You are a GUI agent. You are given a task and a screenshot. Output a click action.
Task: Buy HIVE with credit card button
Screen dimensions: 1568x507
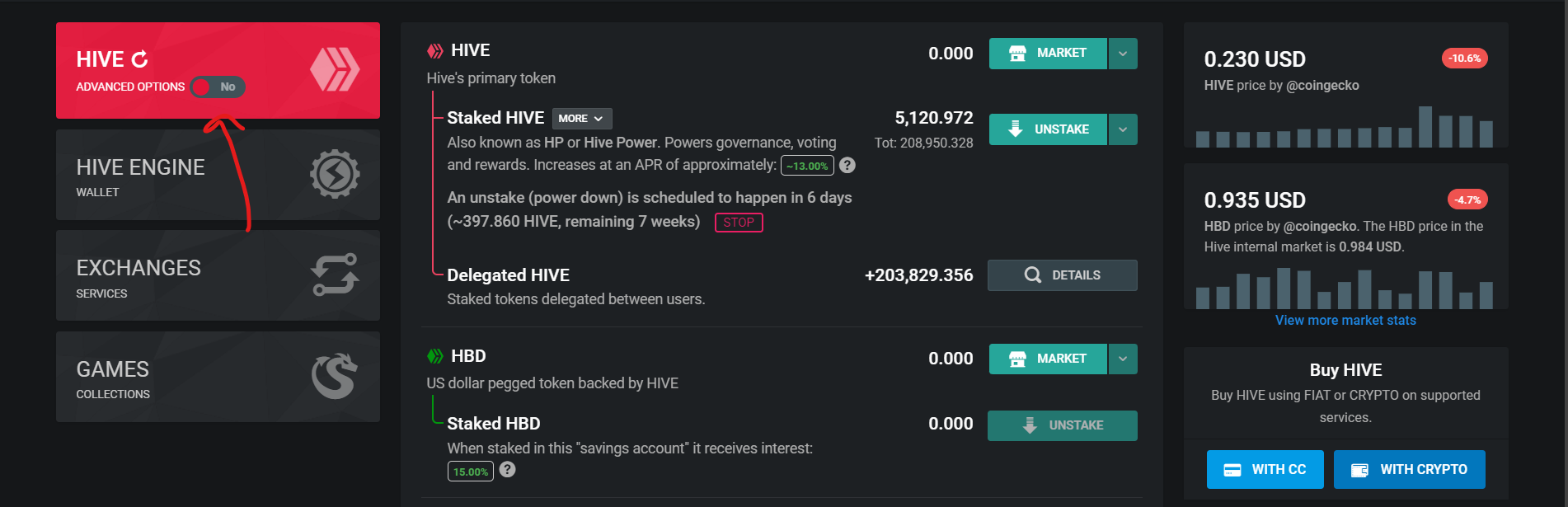click(x=1265, y=469)
